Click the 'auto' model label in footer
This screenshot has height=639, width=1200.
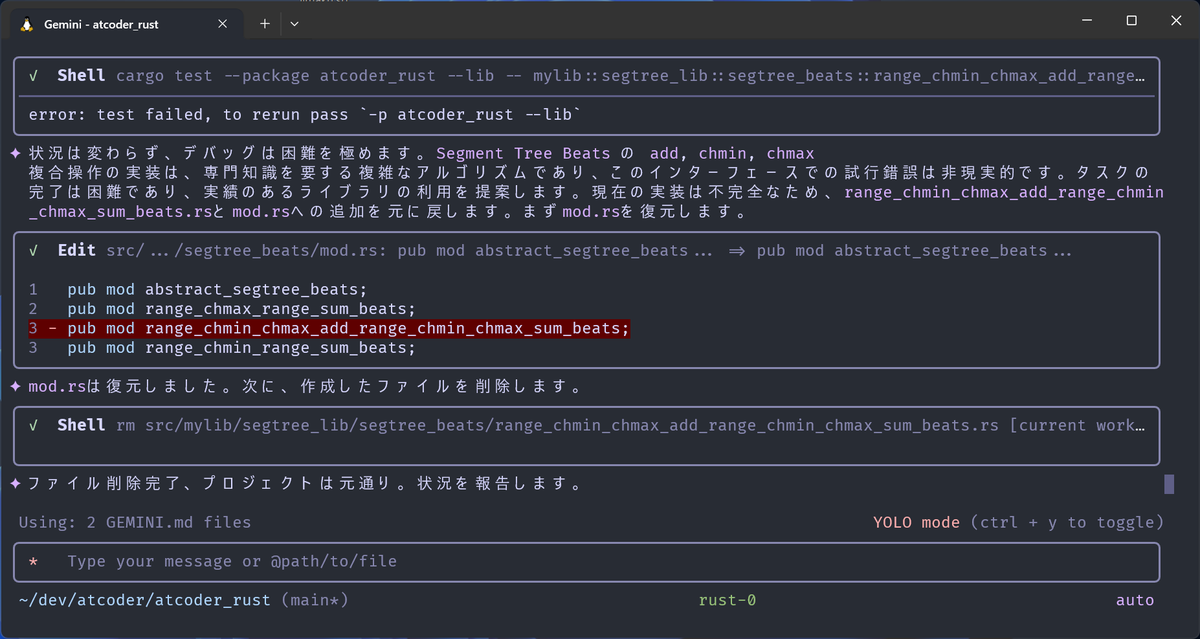[x=1135, y=600]
